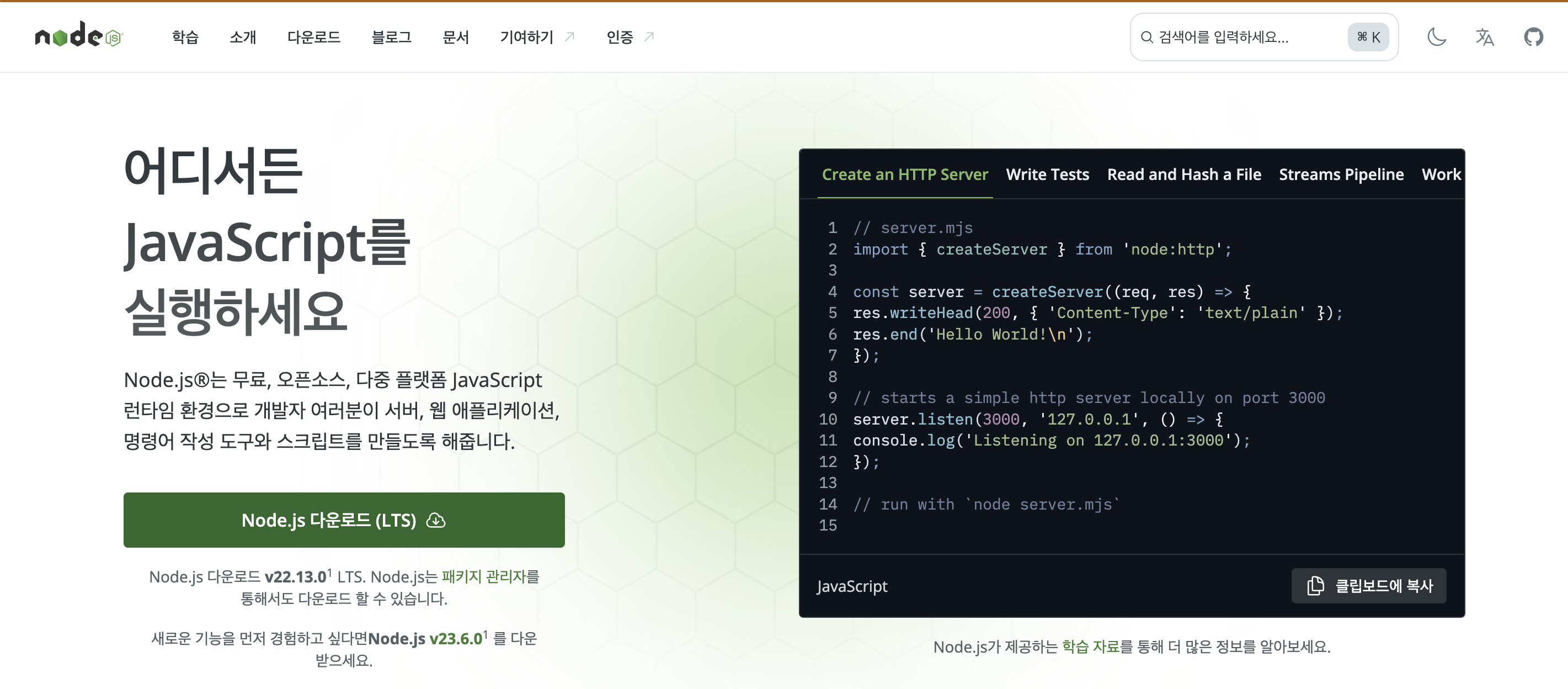The width and height of the screenshot is (1568, 689).
Task: Switch to Streams Pipeline tab
Action: point(1341,174)
